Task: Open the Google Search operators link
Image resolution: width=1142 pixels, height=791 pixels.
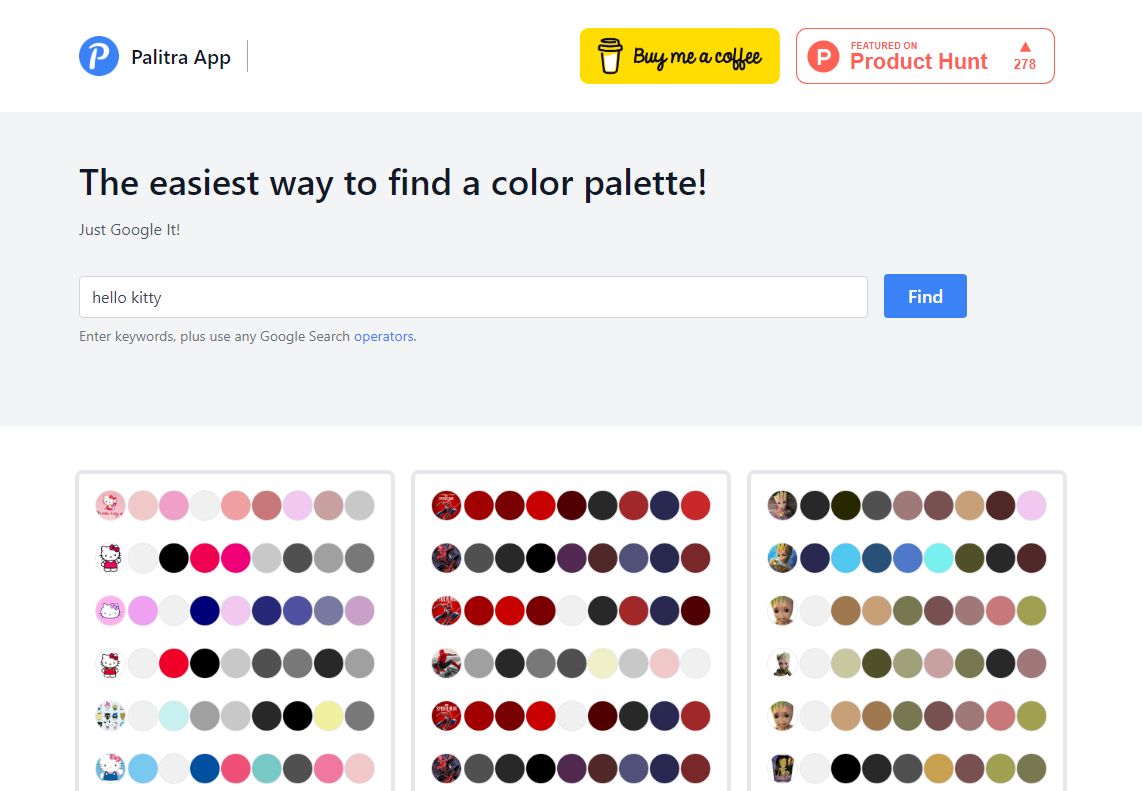Action: click(x=384, y=337)
